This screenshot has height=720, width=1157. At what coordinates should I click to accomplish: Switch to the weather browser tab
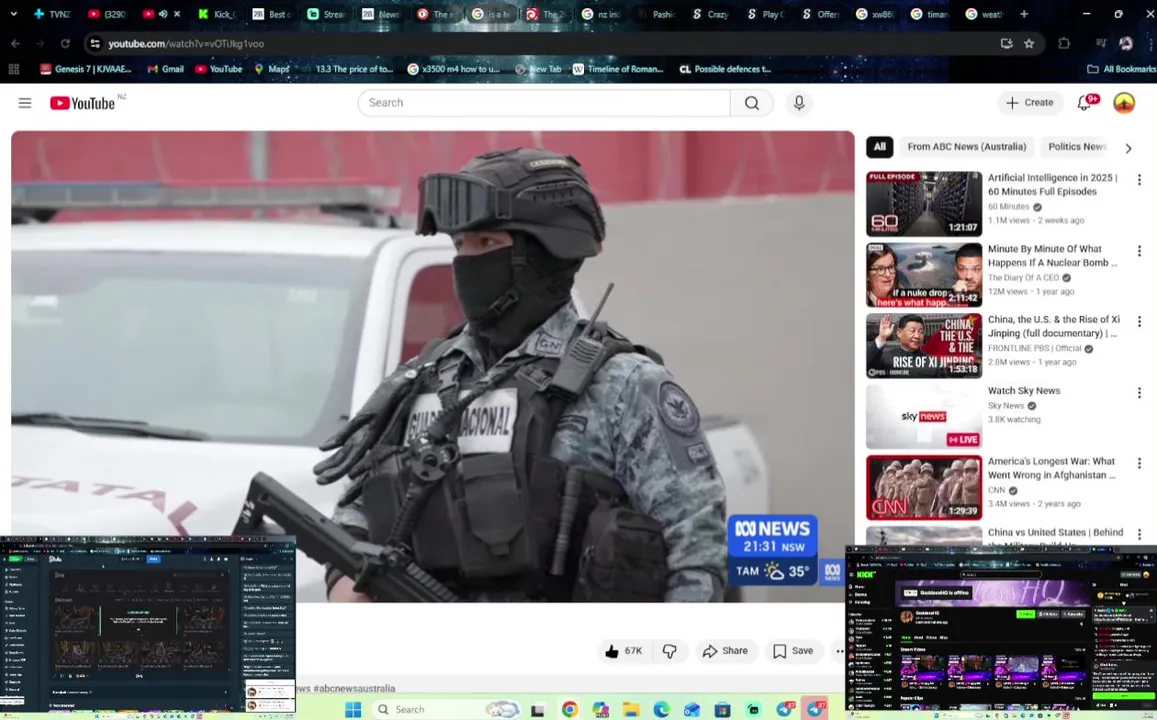coord(985,14)
